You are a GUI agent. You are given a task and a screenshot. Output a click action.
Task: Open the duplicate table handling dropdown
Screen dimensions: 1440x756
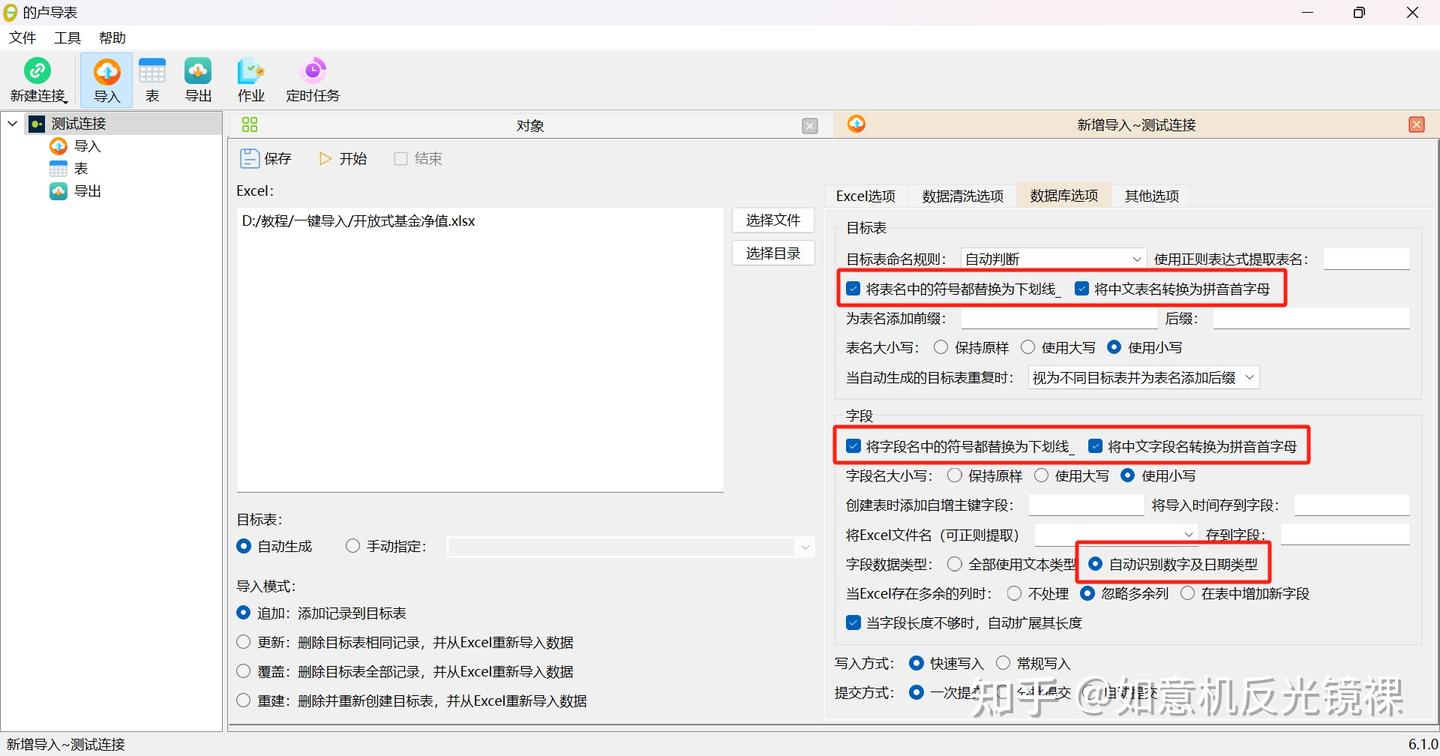(1143, 377)
